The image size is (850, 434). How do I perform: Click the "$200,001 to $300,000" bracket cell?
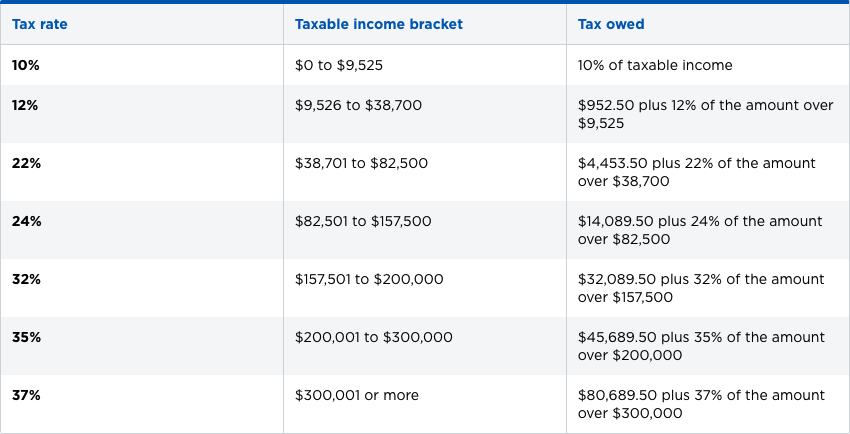(x=373, y=337)
